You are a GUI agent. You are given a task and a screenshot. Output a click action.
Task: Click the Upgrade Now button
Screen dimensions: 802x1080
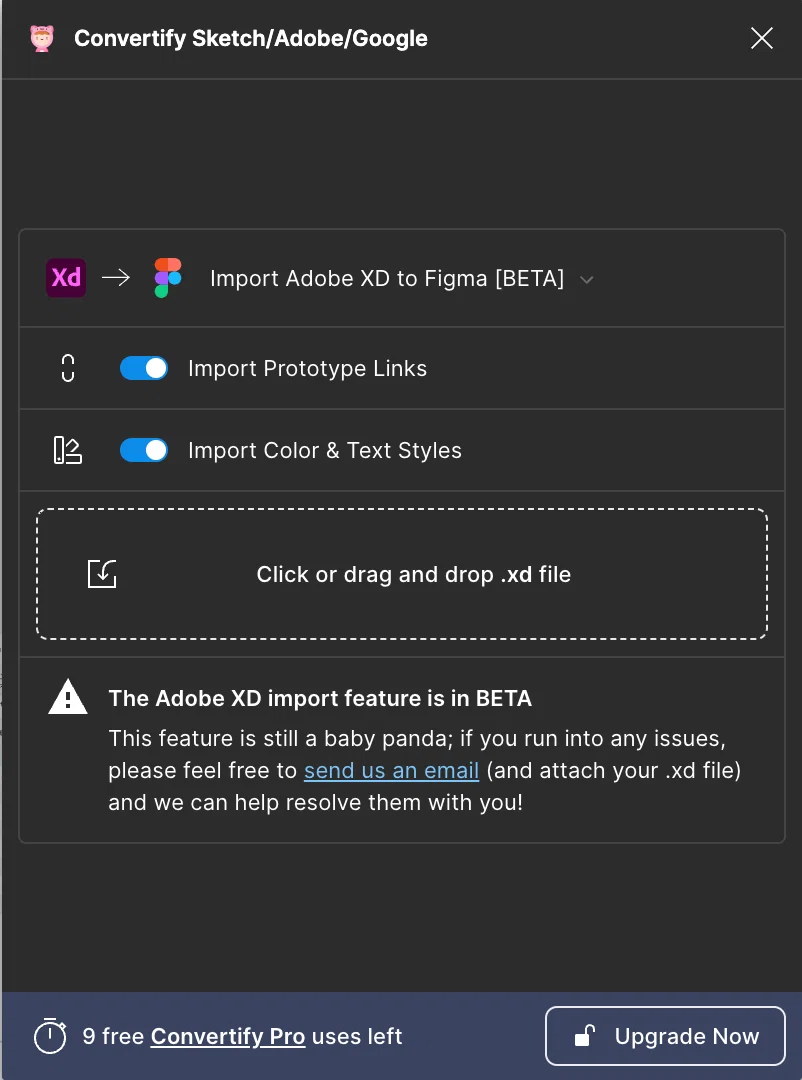pos(665,1036)
